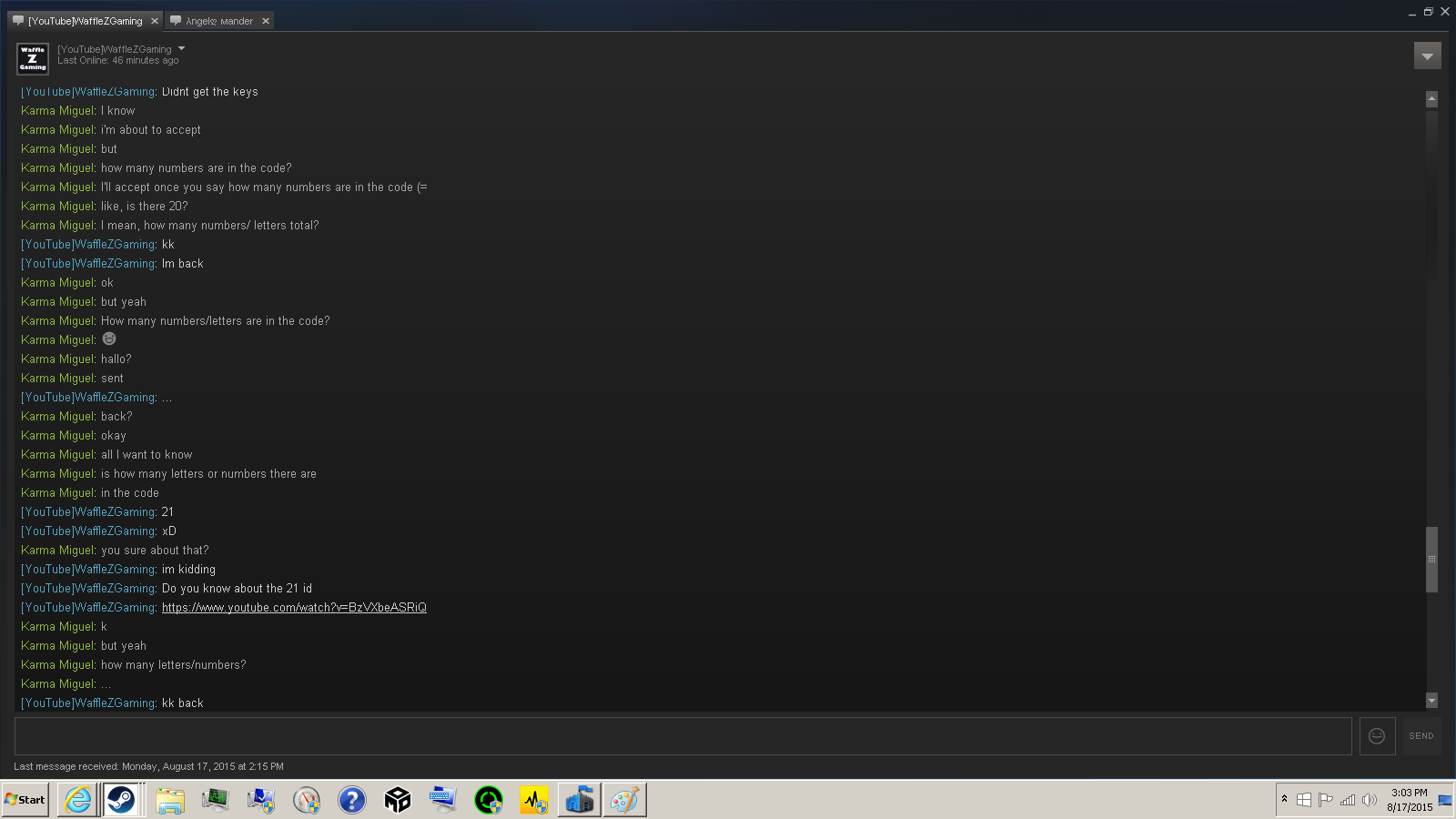Image resolution: width=1456 pixels, height=819 pixels.
Task: Click the chat scrollbar thumb
Action: point(1431,559)
